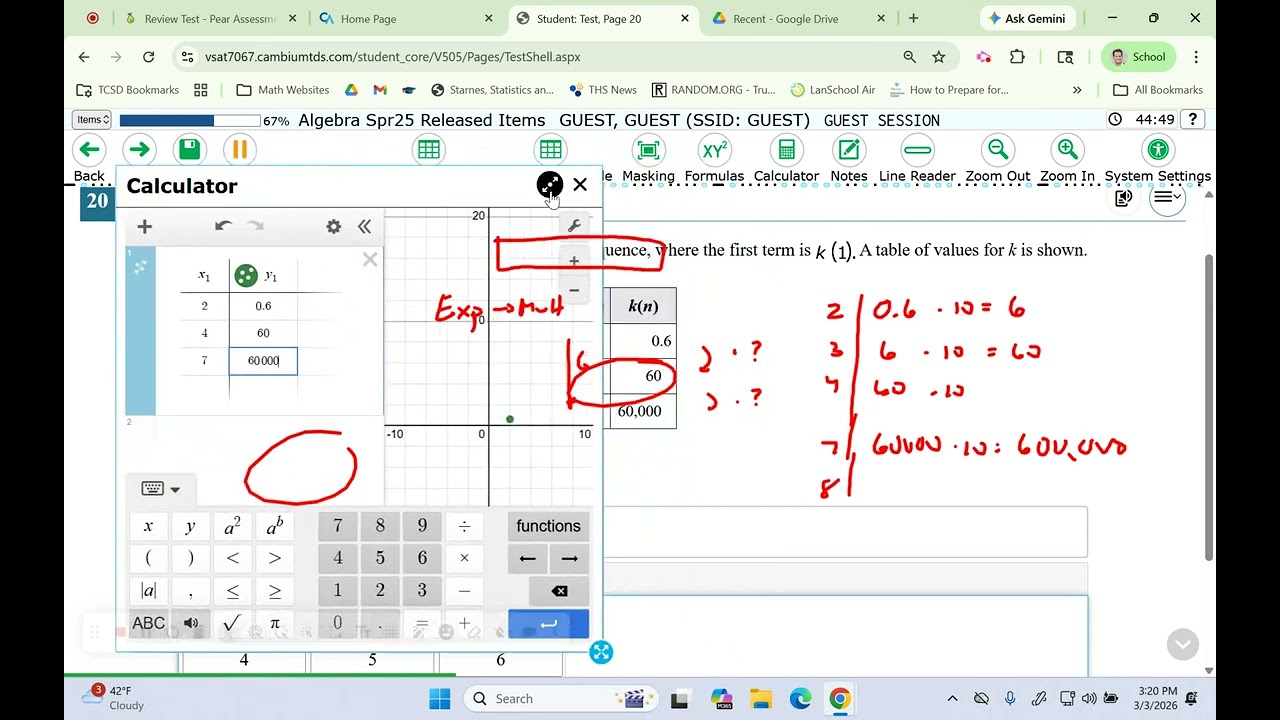
Task: Click the keypad left arrow key
Action: (527, 558)
